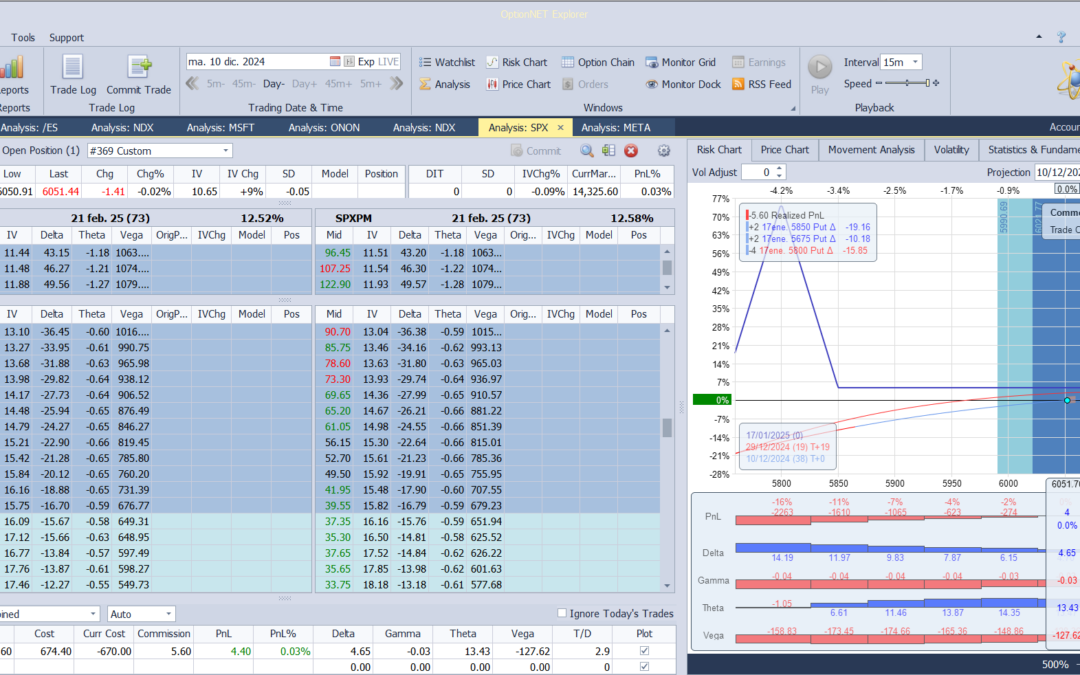The height and width of the screenshot is (675, 1080).
Task: Check the Plot checkbox in second row
Action: tap(644, 667)
